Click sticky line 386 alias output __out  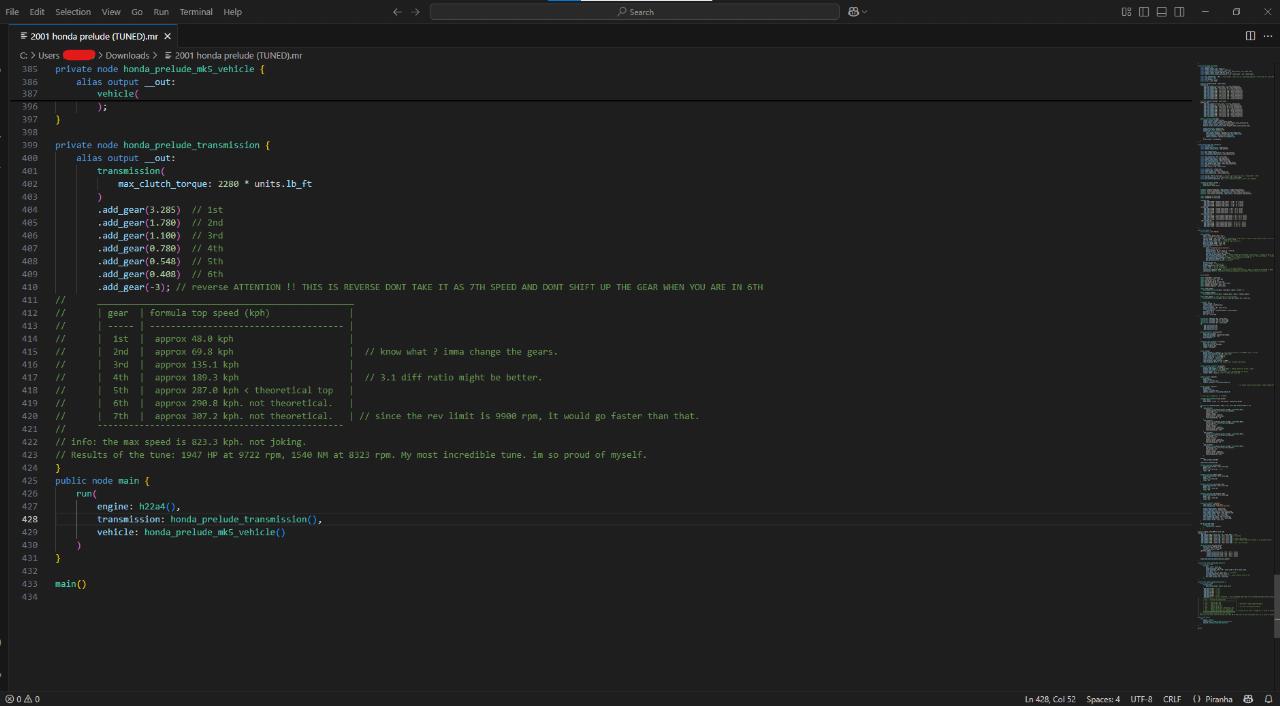click(125, 82)
